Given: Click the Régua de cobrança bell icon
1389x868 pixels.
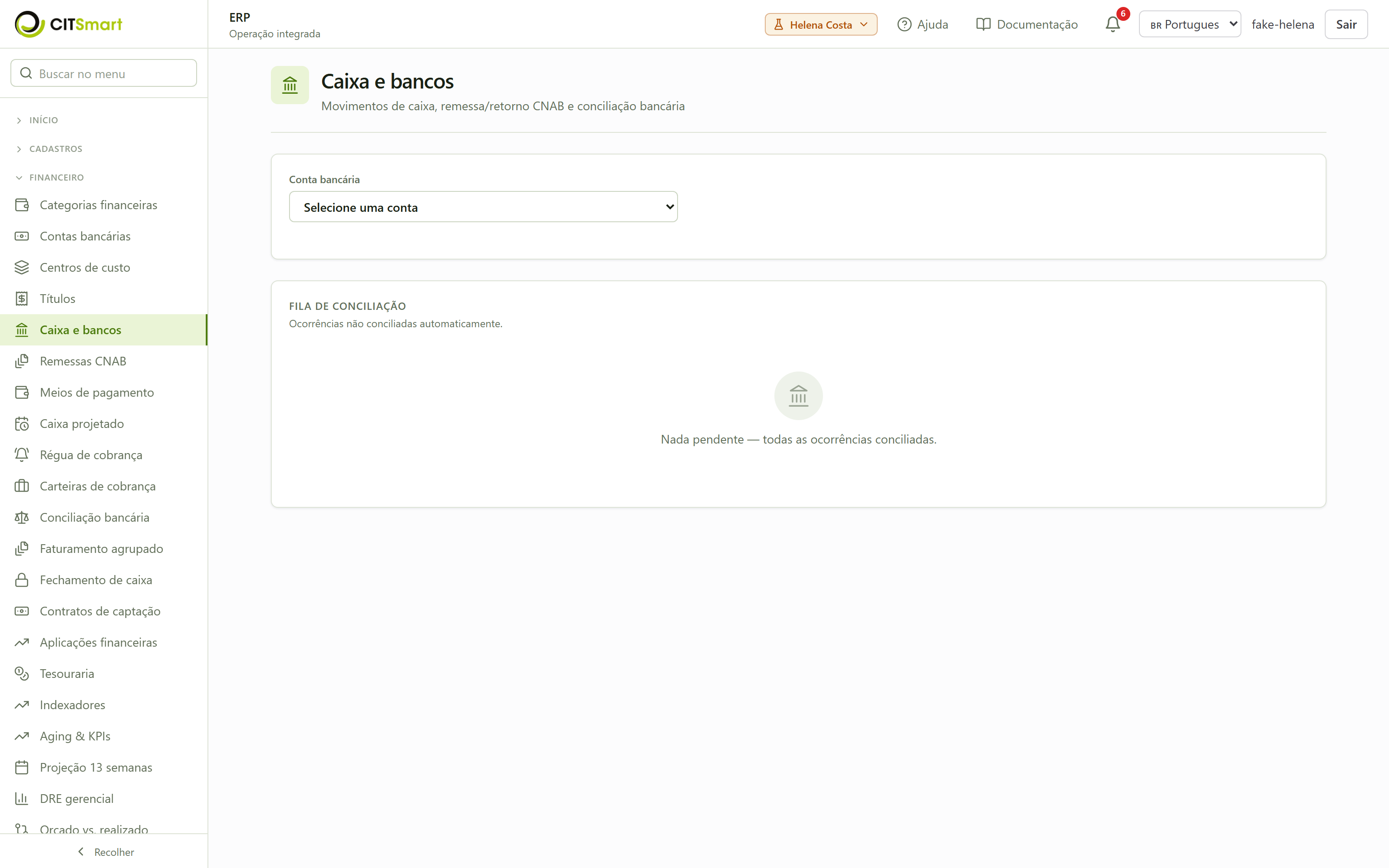Looking at the screenshot, I should [22, 455].
